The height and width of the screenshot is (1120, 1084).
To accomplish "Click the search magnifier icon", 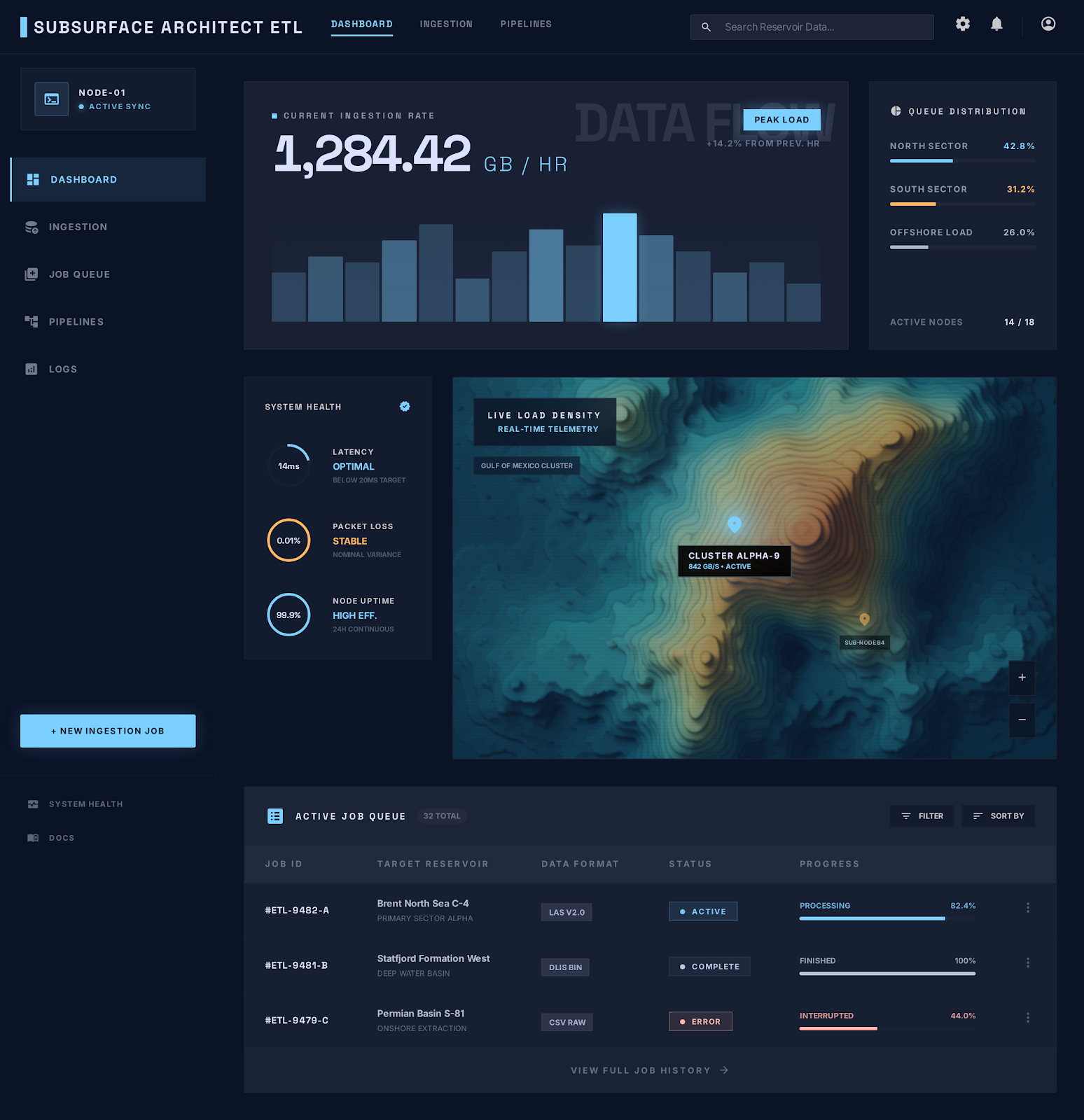I will coord(706,27).
